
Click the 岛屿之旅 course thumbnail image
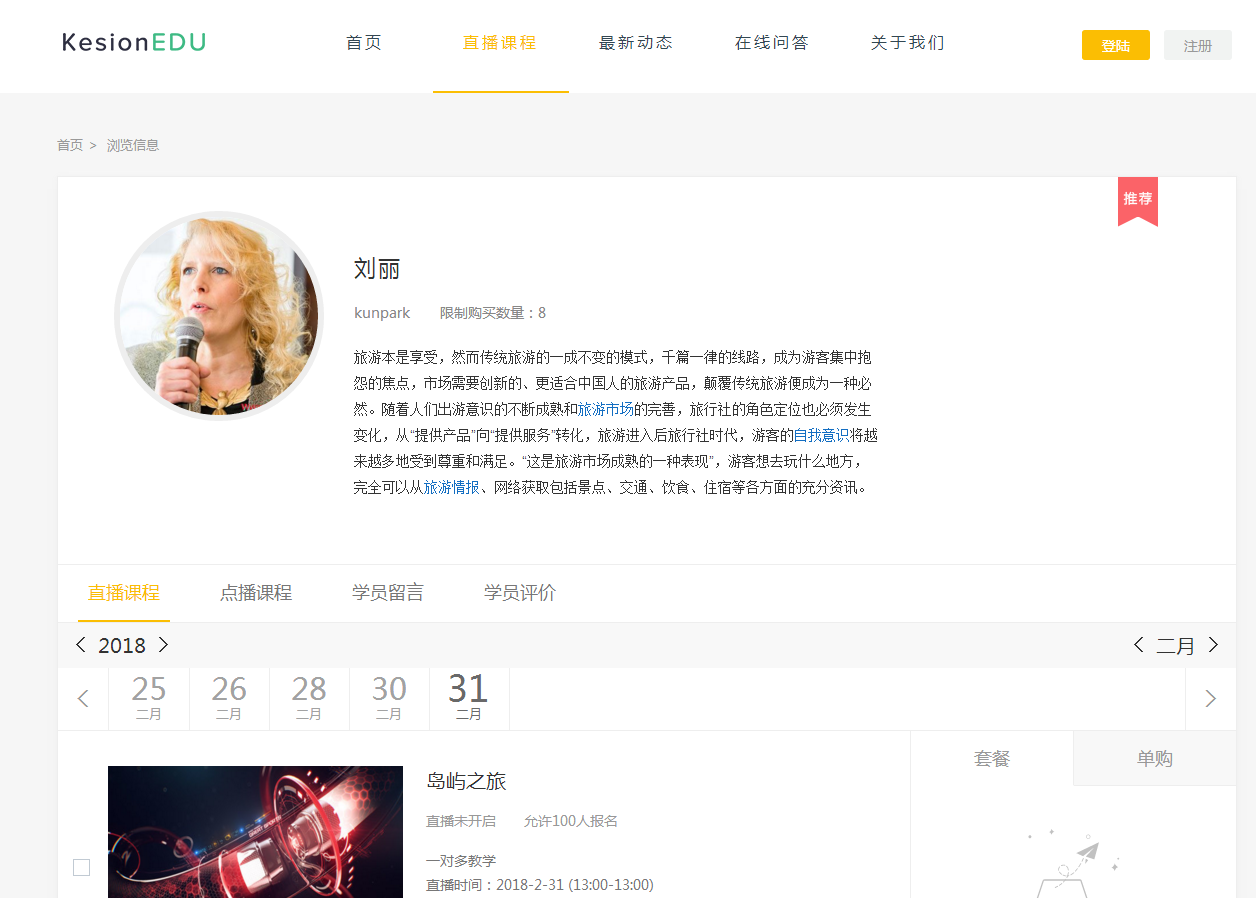click(255, 831)
